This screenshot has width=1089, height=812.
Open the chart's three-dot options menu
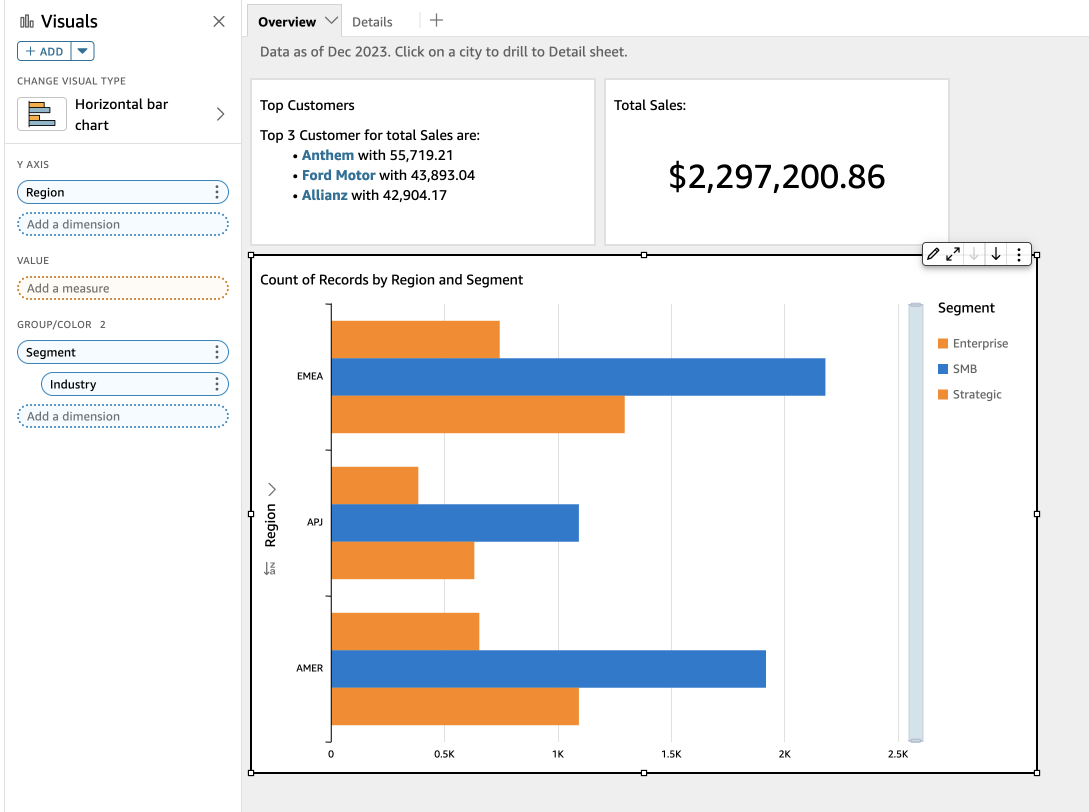(1019, 254)
